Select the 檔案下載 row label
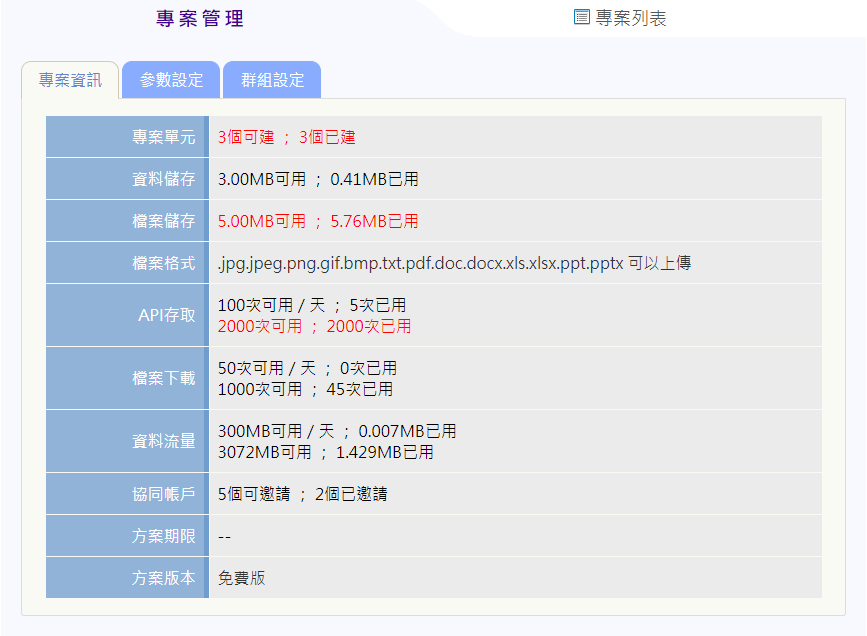The width and height of the screenshot is (867, 636). [163, 378]
